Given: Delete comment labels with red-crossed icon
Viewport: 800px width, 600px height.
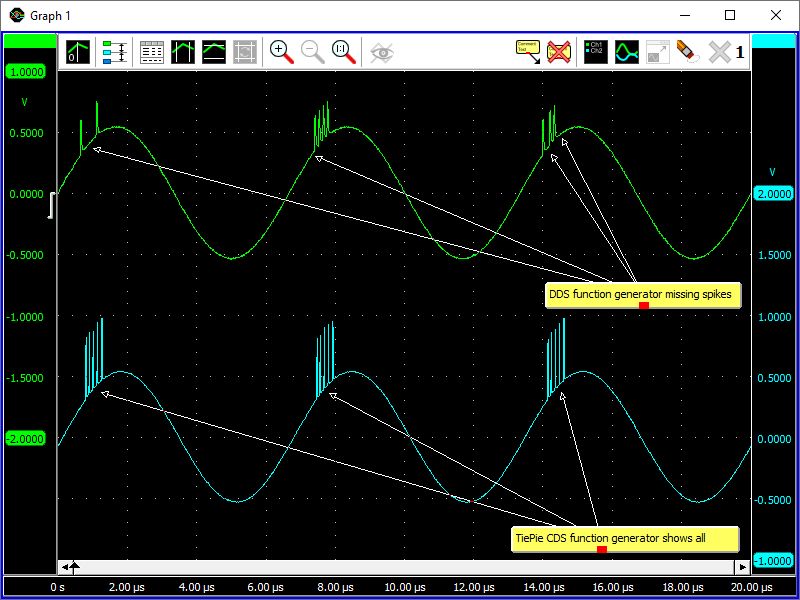Looking at the screenshot, I should click(x=558, y=52).
